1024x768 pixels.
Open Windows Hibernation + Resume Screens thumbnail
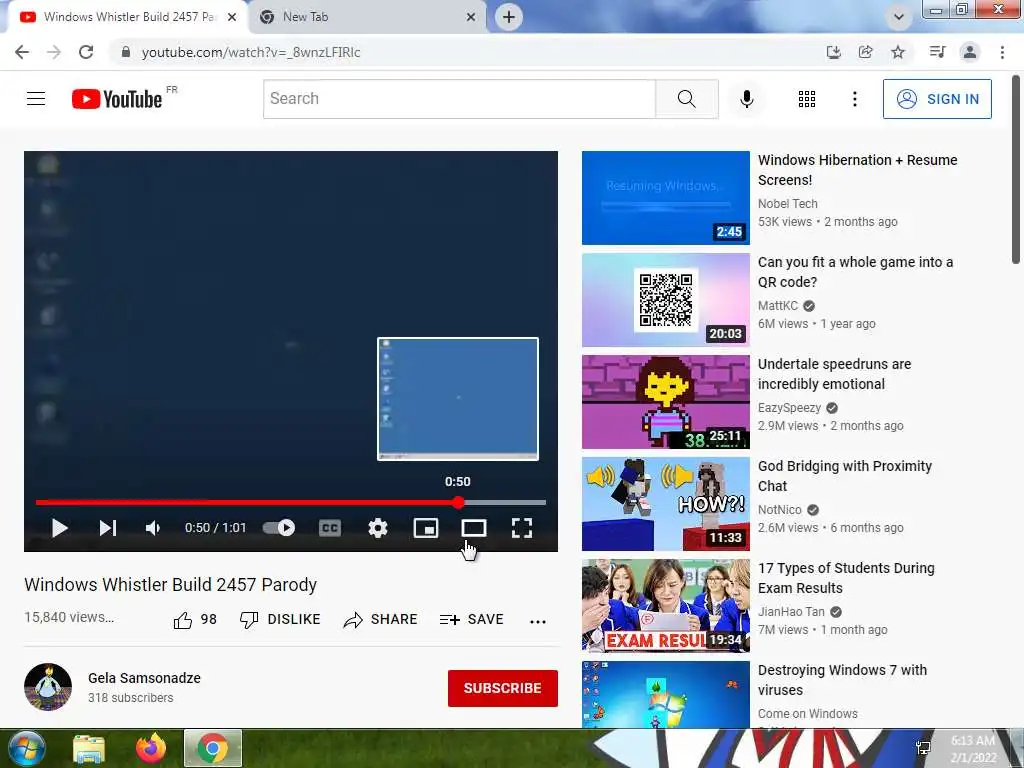(x=665, y=198)
